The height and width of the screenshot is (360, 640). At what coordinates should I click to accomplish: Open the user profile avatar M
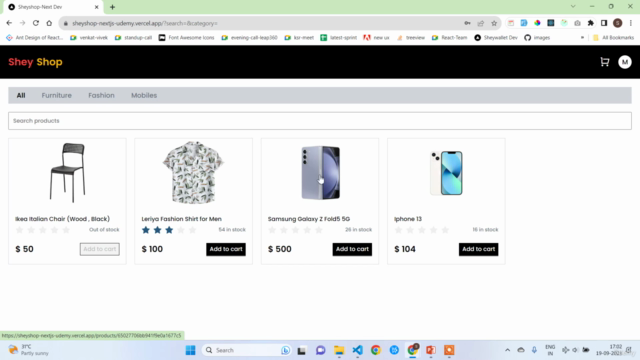(624, 62)
